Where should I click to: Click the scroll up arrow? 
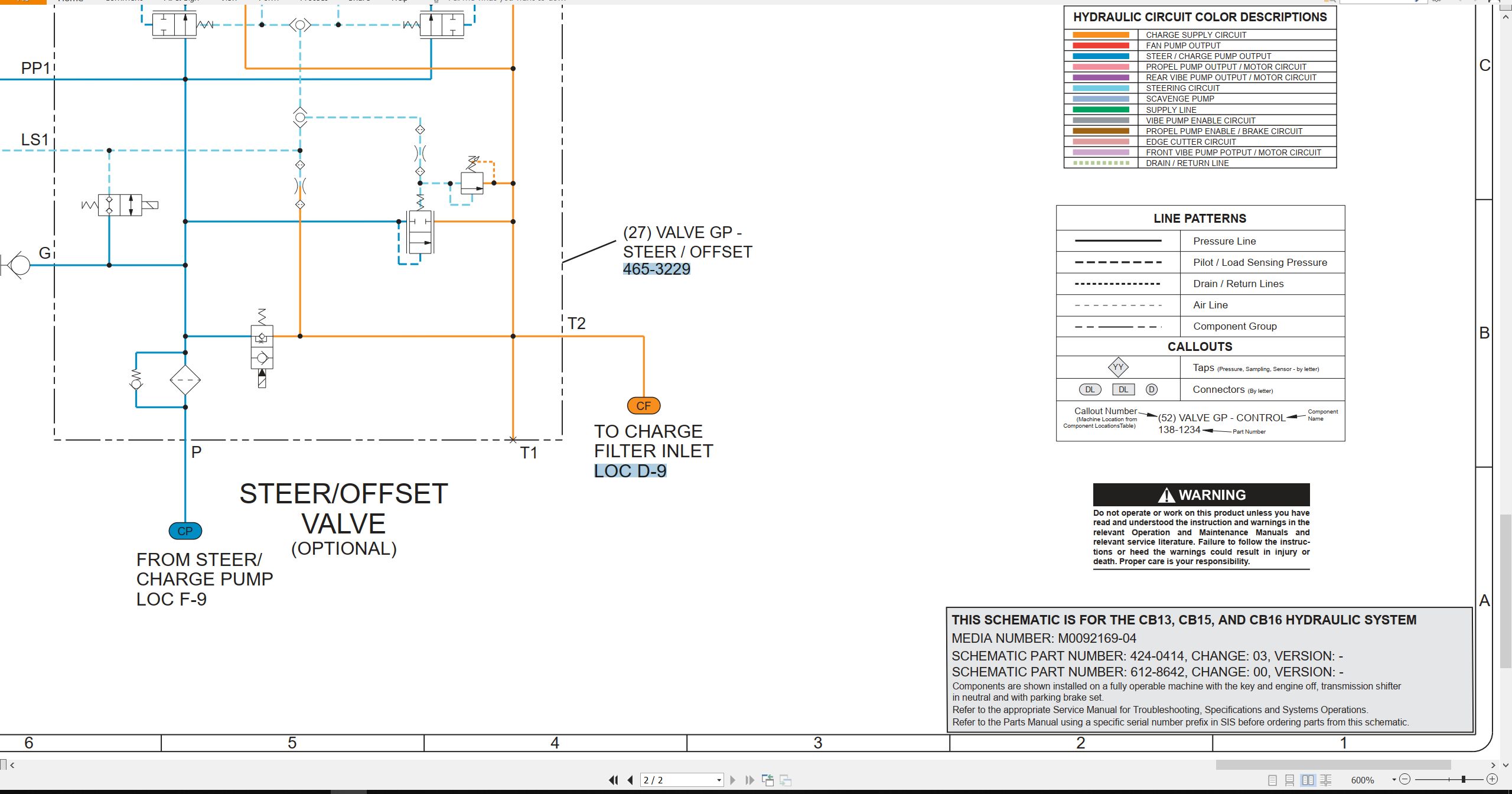pyautogui.click(x=1506, y=17)
